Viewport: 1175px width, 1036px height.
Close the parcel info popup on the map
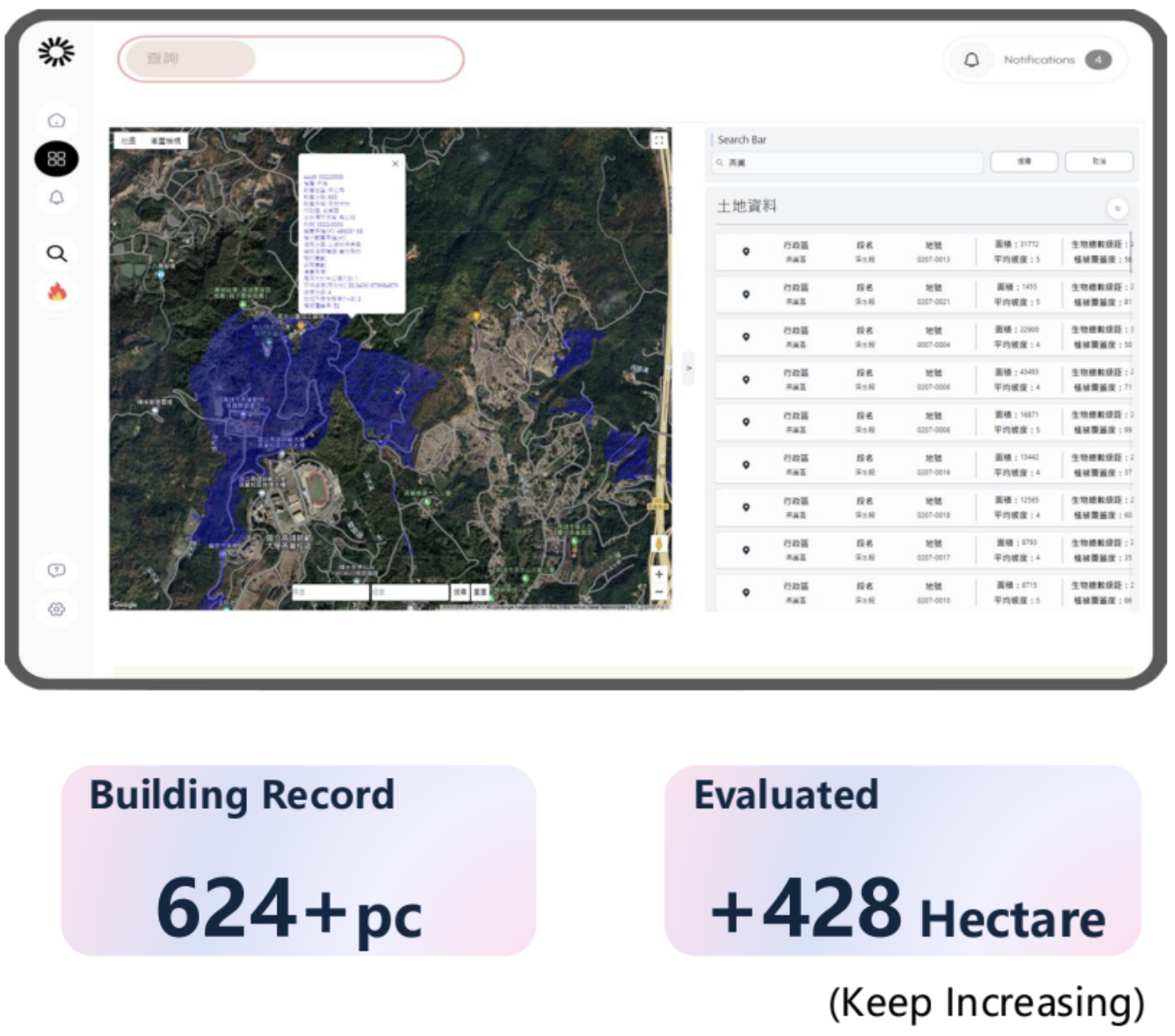tap(395, 163)
